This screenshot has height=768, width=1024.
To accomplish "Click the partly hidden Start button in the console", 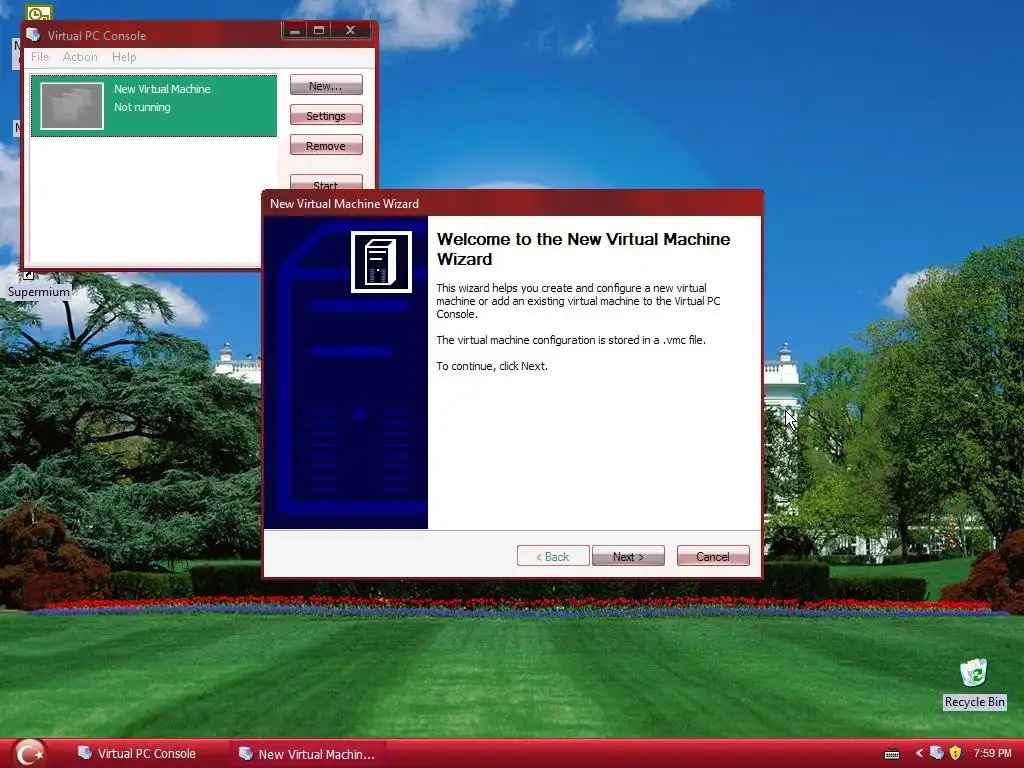I will pos(326,182).
